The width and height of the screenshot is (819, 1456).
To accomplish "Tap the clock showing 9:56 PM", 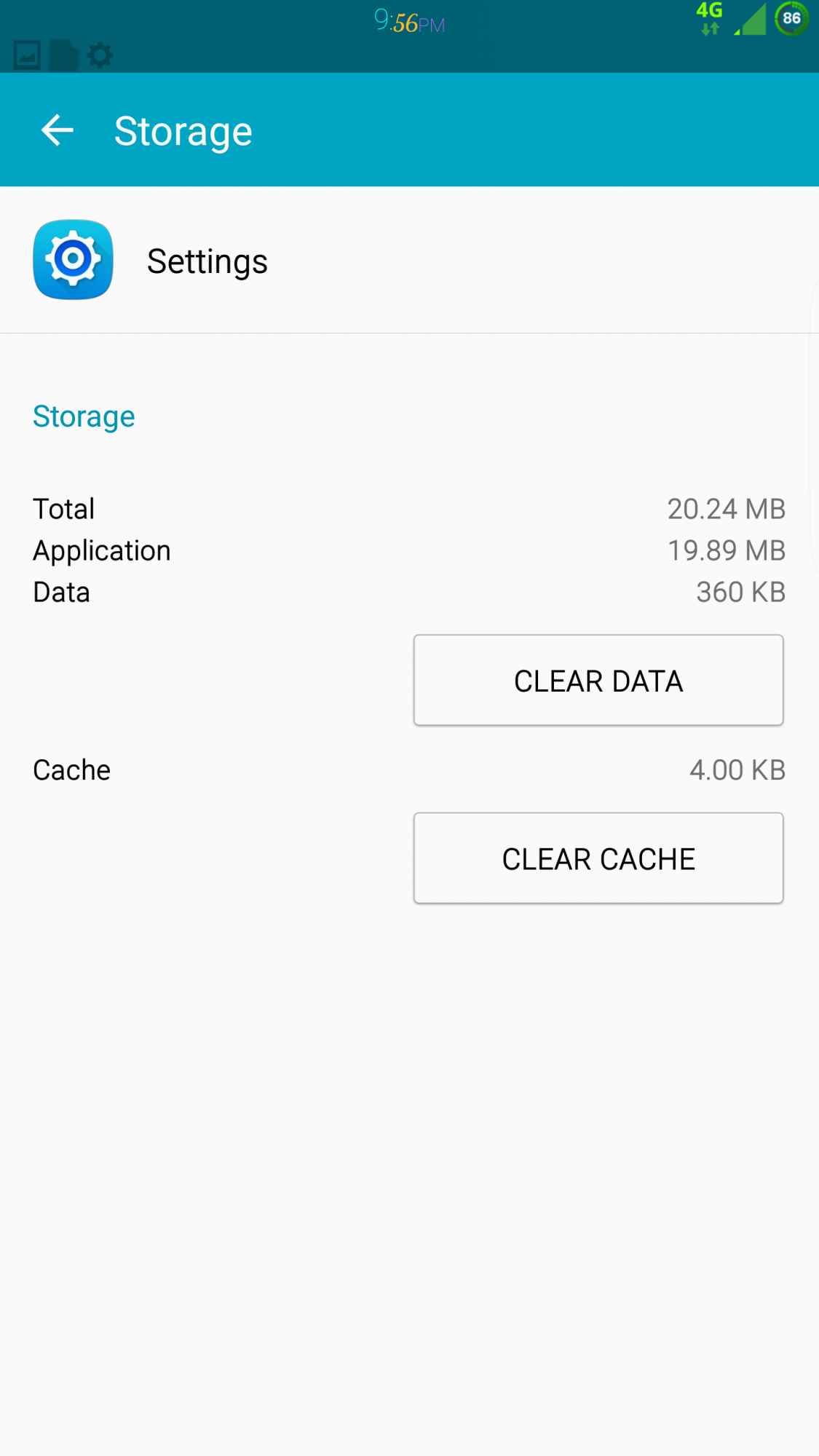I will pos(409,22).
